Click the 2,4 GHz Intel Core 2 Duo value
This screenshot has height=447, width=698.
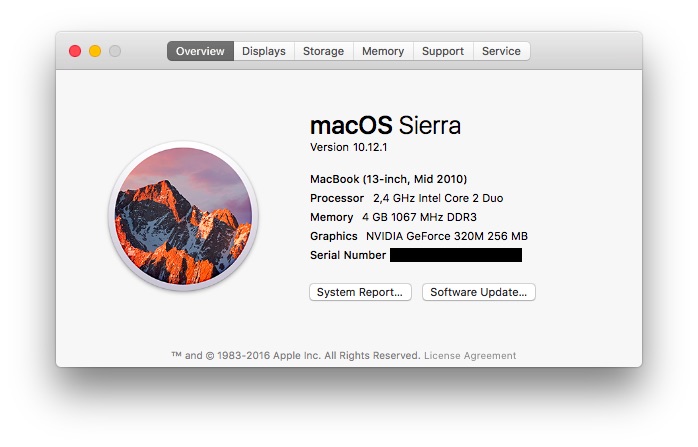(x=438, y=198)
